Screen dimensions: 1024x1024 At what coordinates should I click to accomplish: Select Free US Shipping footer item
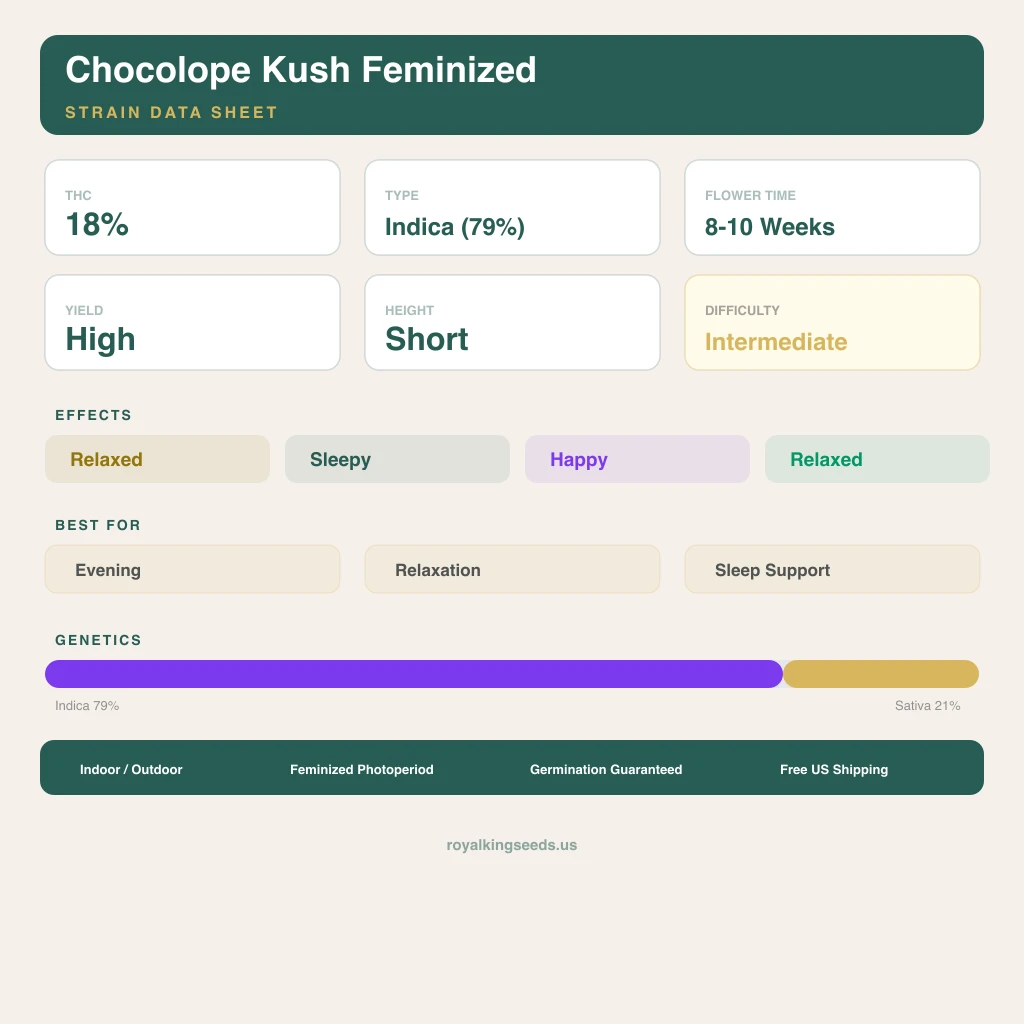click(834, 769)
